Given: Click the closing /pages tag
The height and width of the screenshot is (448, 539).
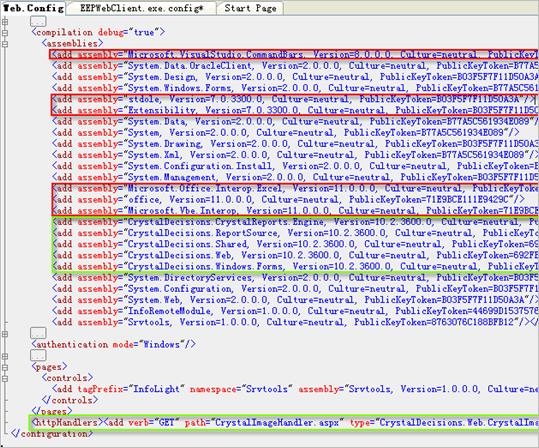Looking at the screenshot, I should tap(52, 411).
